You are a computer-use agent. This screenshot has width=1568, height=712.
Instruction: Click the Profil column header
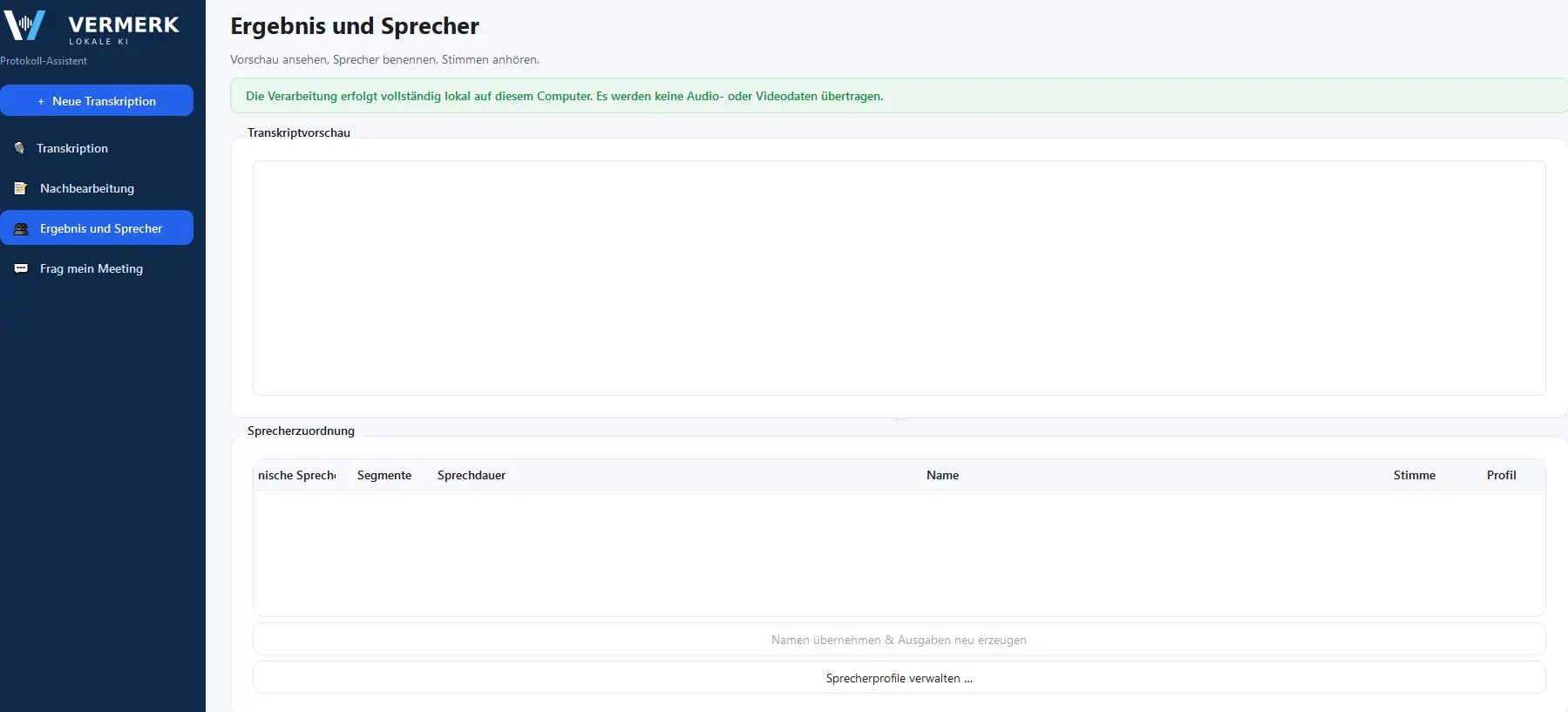(x=1501, y=475)
